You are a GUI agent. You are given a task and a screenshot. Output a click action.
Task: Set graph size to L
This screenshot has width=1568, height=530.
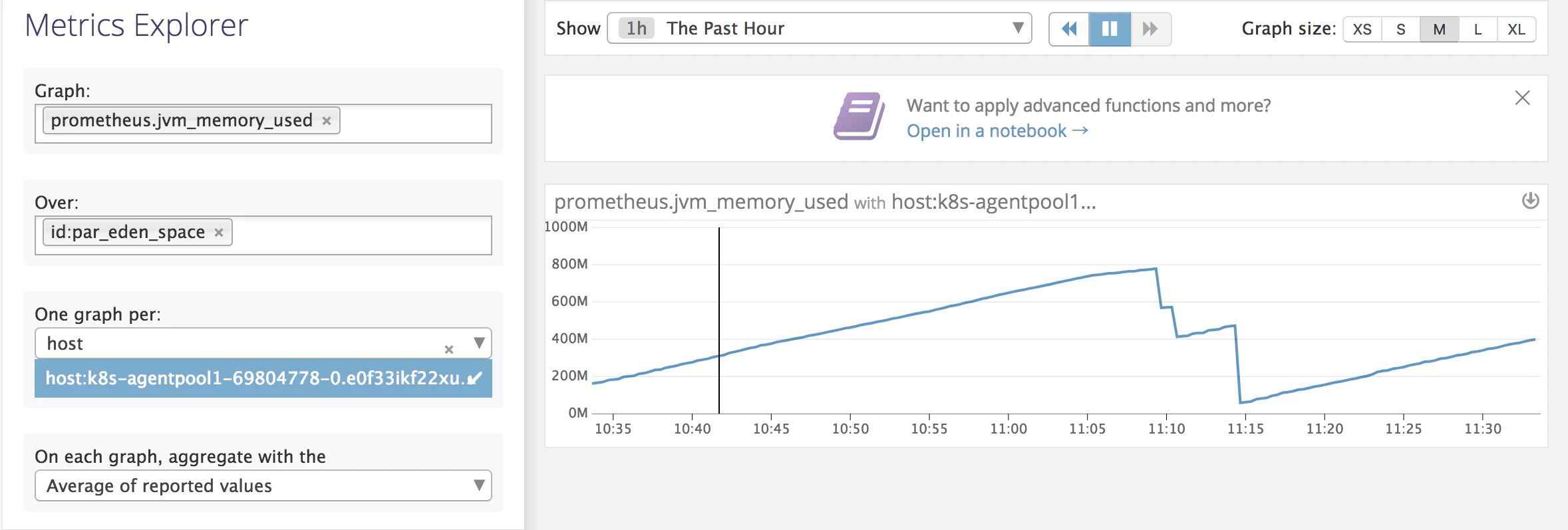tap(1478, 29)
